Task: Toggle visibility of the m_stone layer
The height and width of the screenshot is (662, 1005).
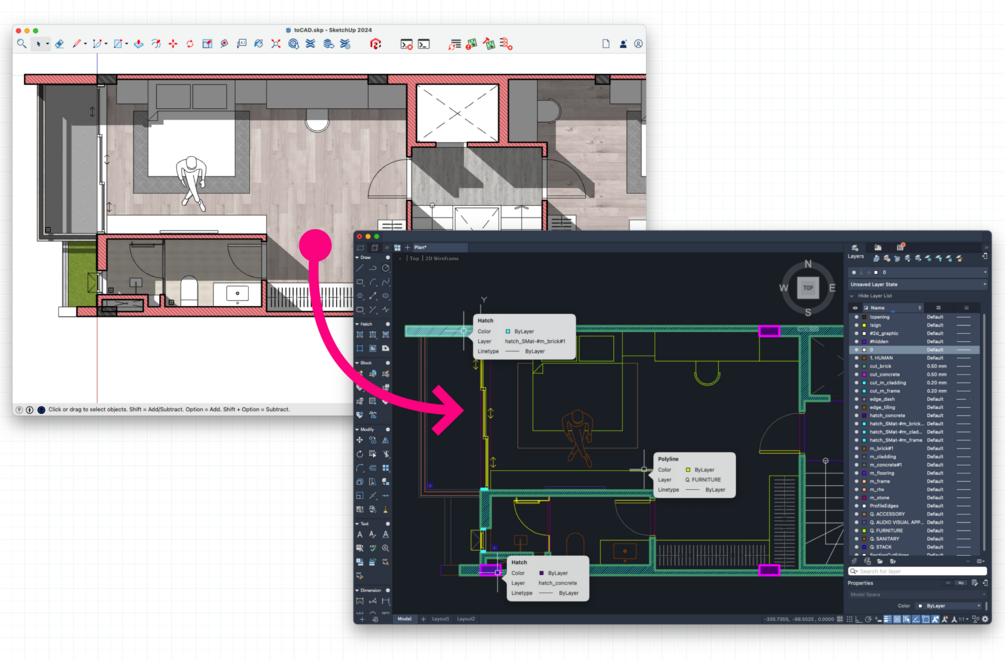Action: click(856, 497)
